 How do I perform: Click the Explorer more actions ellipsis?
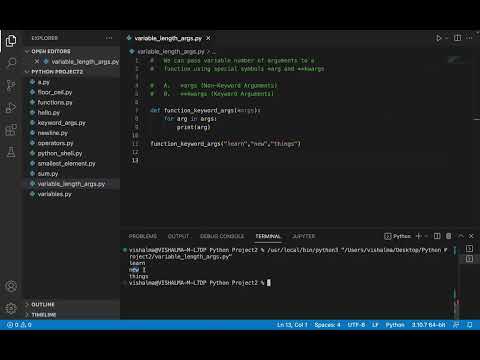coord(109,38)
